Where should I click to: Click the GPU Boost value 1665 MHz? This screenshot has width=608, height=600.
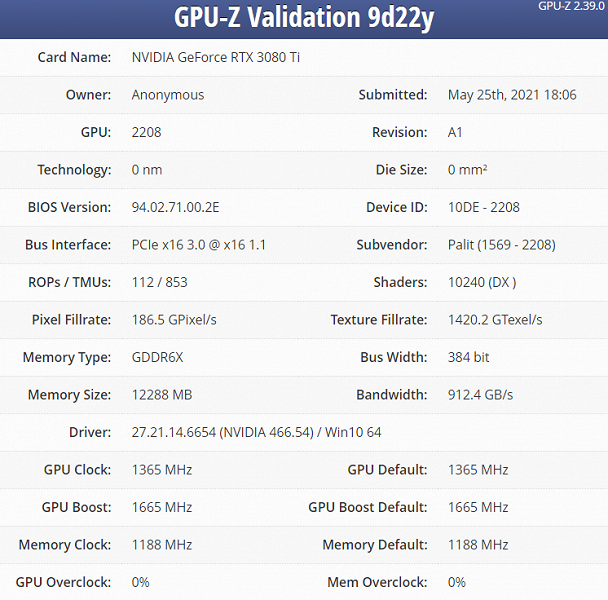coord(162,507)
